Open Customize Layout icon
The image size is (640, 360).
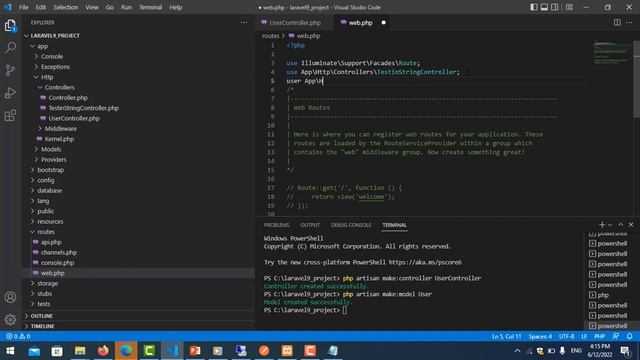pyautogui.click(x=569, y=7)
